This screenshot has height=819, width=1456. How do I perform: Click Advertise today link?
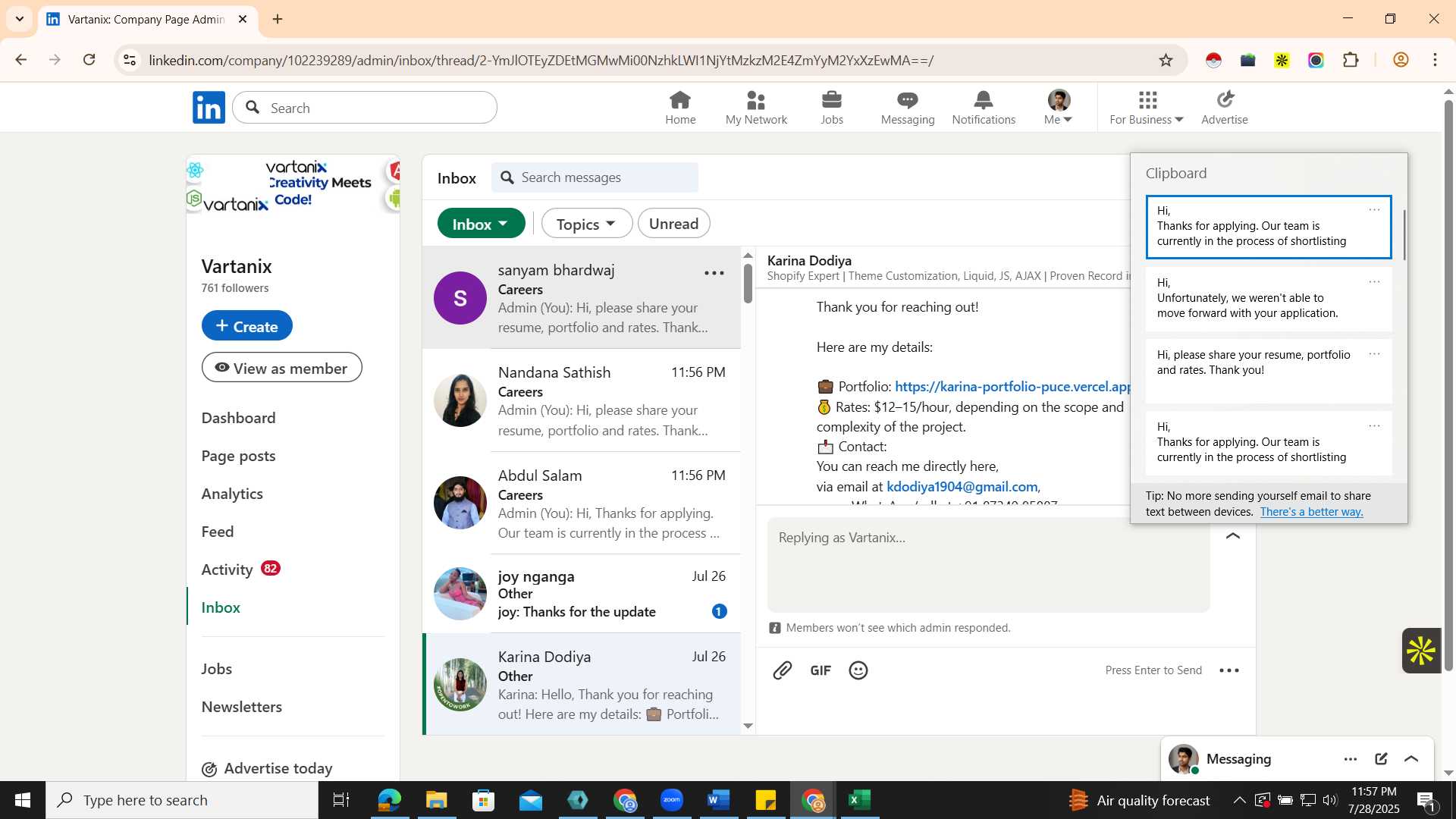[278, 769]
